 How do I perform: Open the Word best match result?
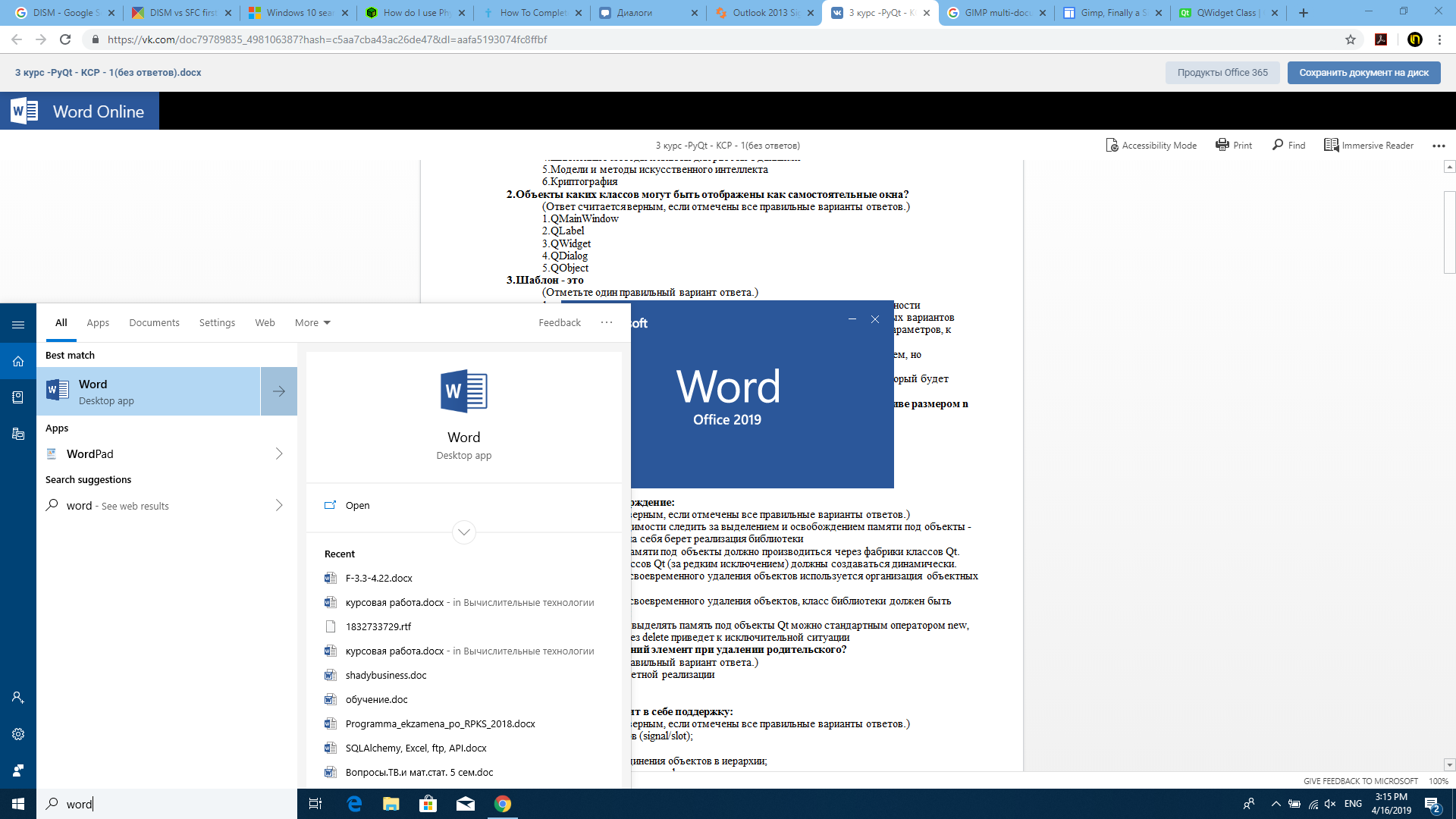tap(149, 391)
